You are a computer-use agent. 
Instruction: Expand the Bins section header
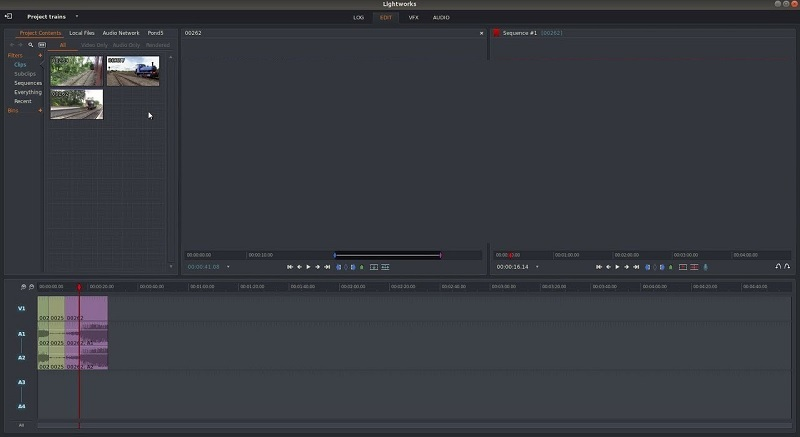pyautogui.click(x=13, y=110)
